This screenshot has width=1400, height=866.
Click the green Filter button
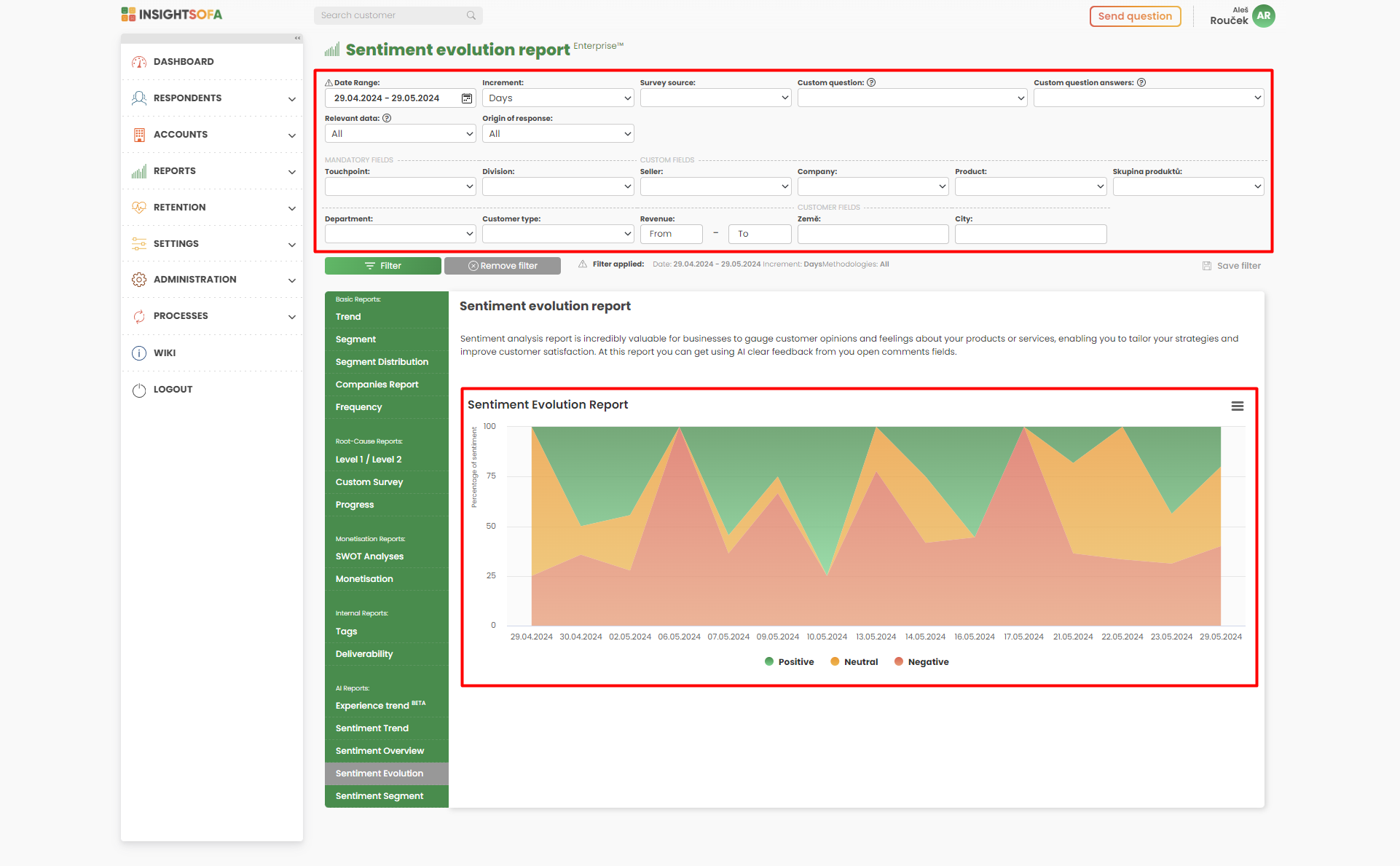pos(382,266)
